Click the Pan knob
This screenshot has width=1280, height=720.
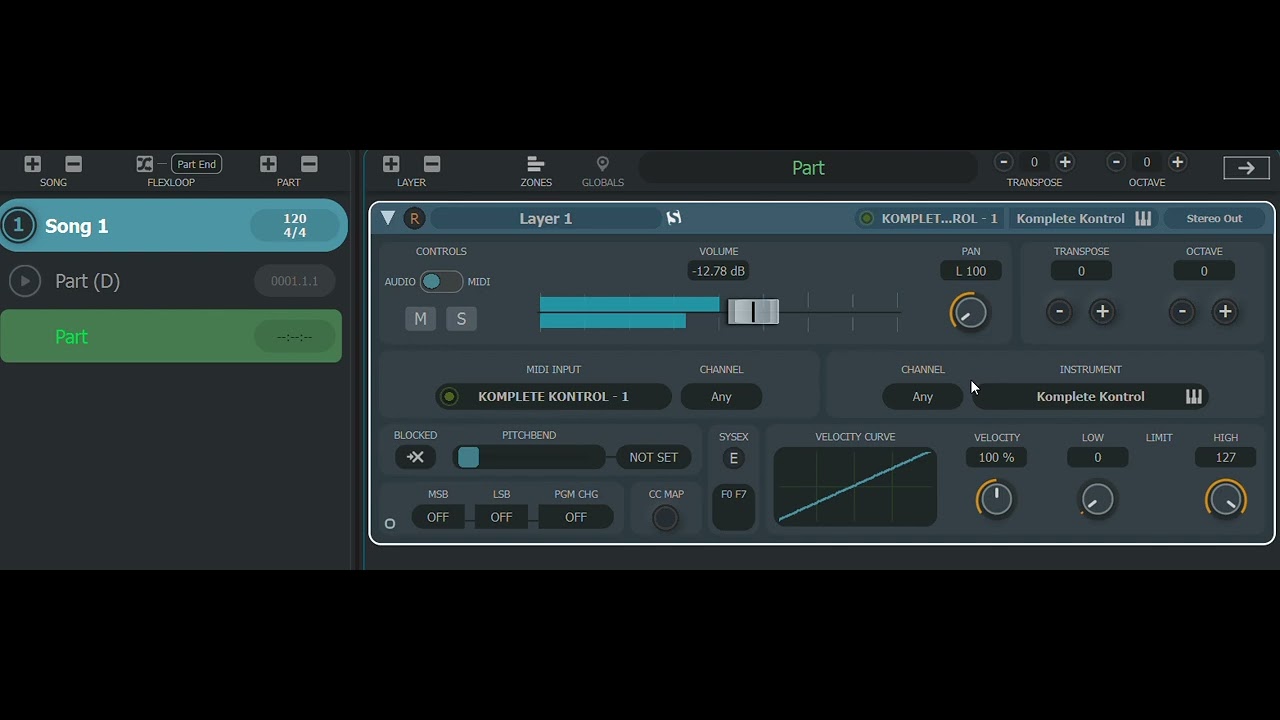coord(969,312)
